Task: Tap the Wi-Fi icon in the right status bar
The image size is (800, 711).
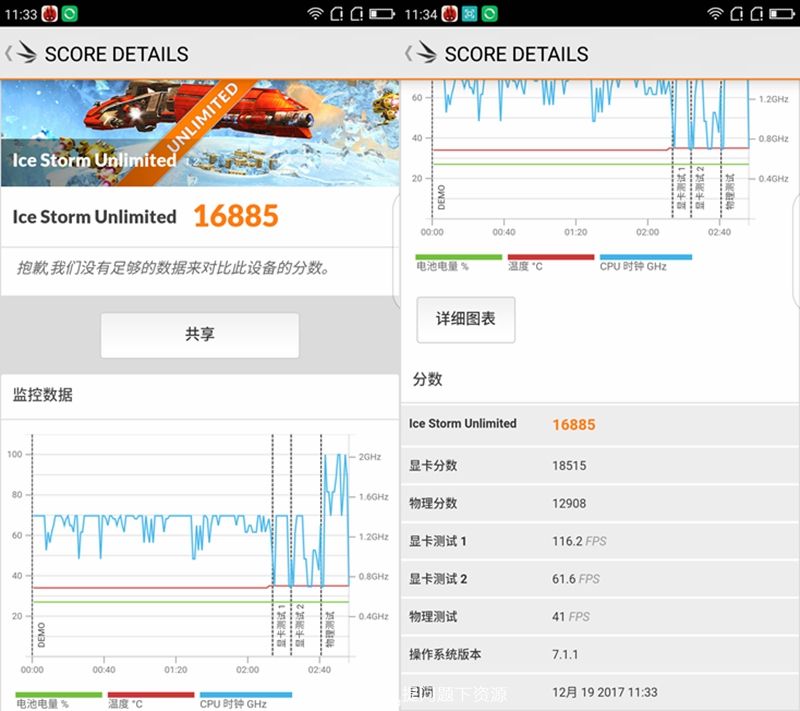Action: click(716, 14)
